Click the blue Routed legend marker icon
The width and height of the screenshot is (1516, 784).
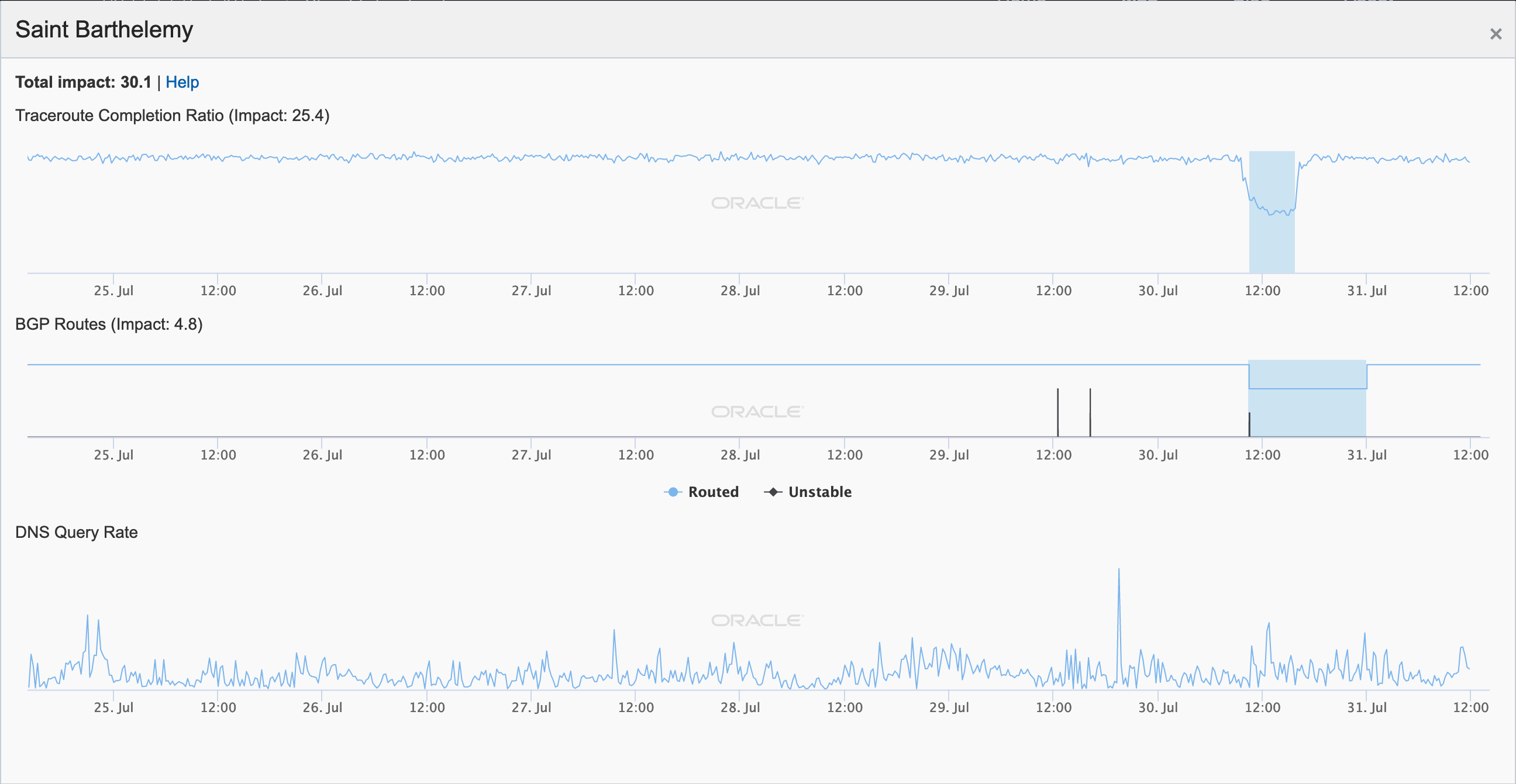click(x=673, y=492)
